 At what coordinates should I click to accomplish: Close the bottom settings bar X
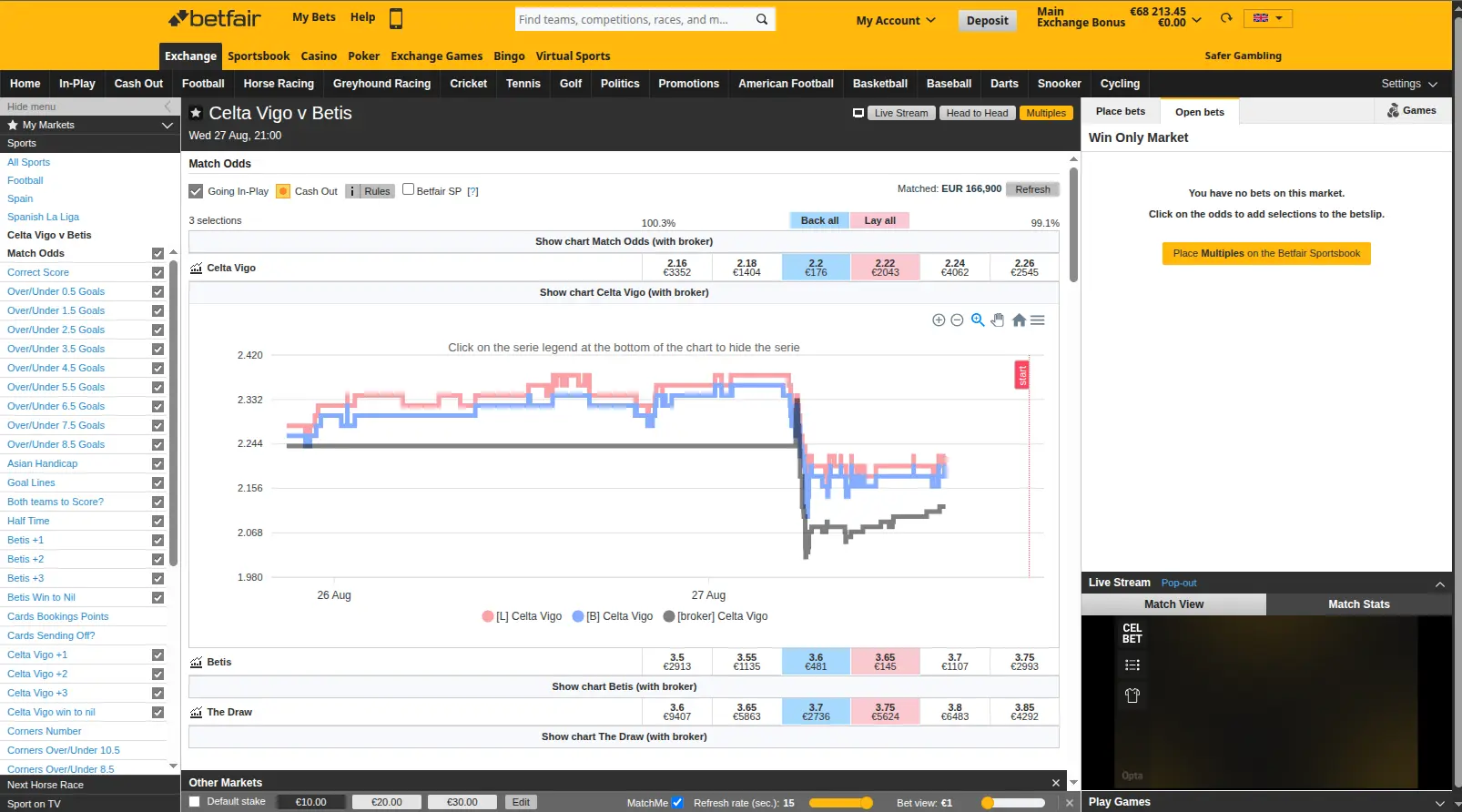click(x=1070, y=803)
